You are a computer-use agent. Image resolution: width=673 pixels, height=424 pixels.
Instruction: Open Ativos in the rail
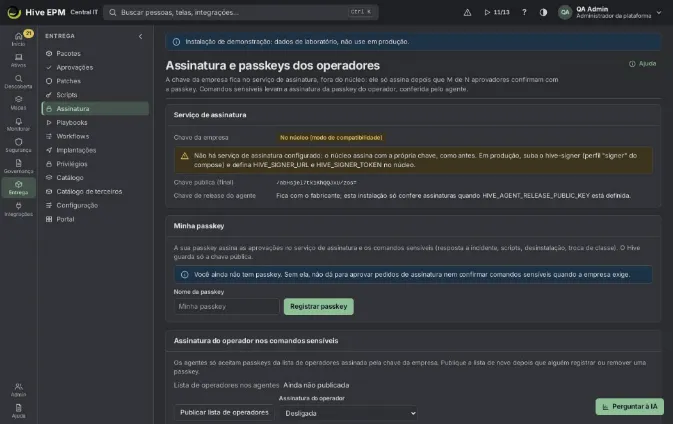(x=18, y=61)
